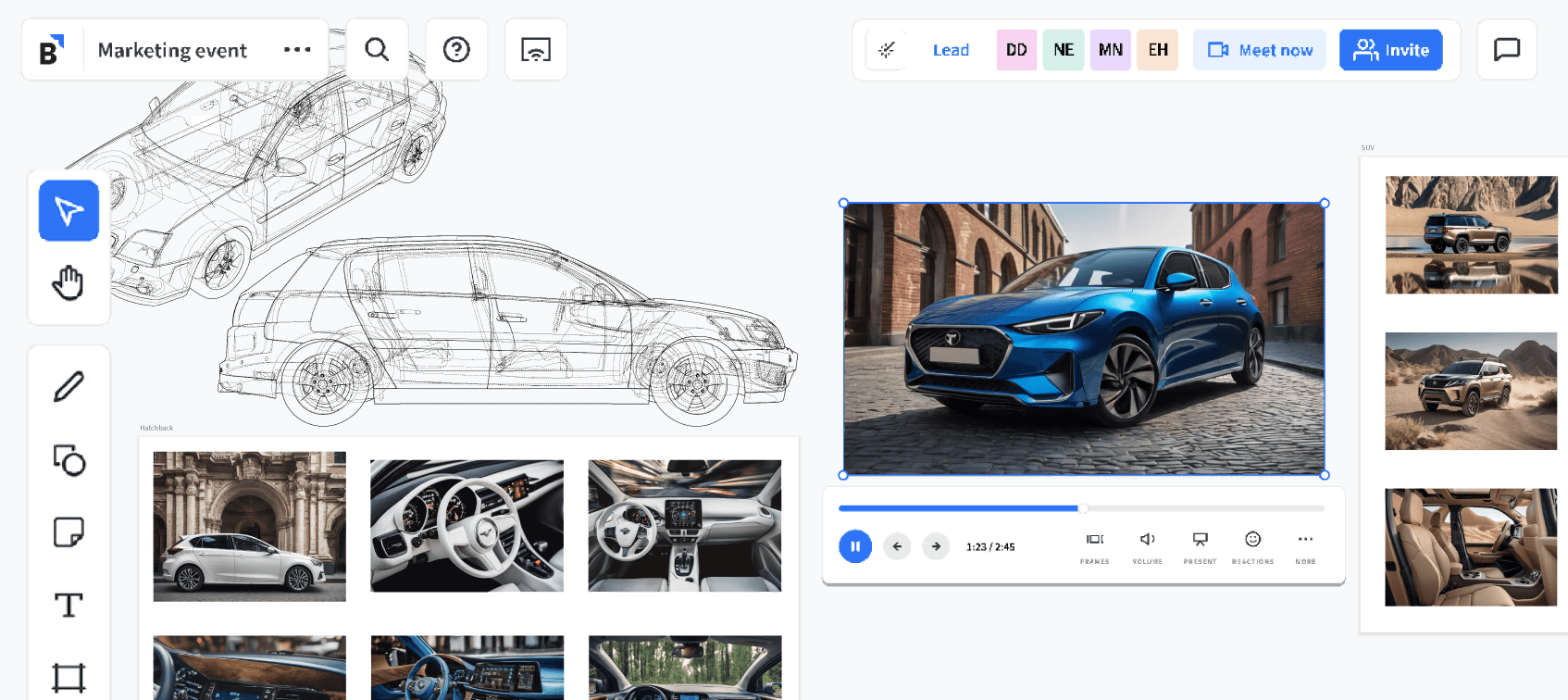Click the Lead link
1568x700 pixels.
pos(951,50)
